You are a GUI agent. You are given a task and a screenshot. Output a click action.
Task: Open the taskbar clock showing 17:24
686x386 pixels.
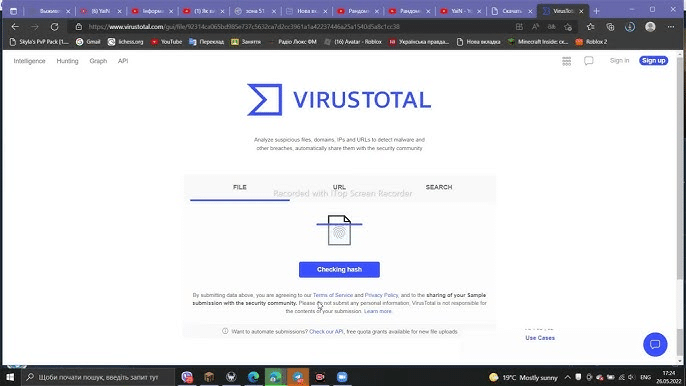tap(669, 377)
